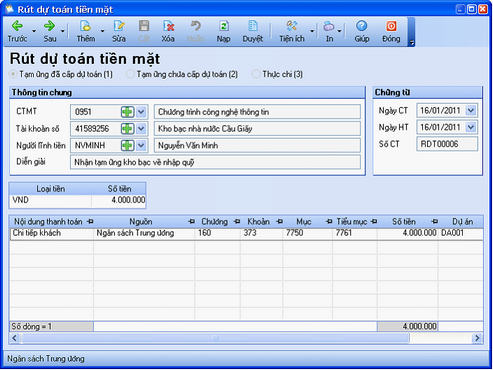
Task: Expand In print dropdown arrow
Action: (339, 31)
